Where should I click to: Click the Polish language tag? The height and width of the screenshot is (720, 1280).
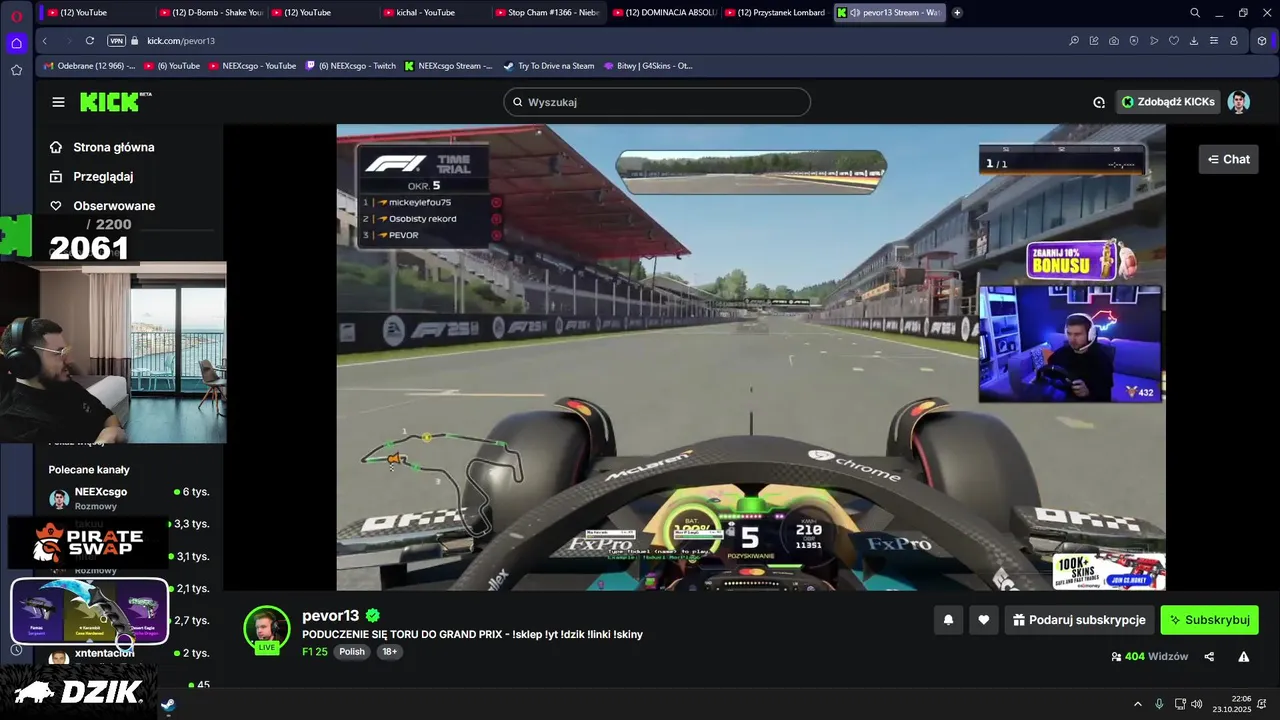tap(352, 651)
